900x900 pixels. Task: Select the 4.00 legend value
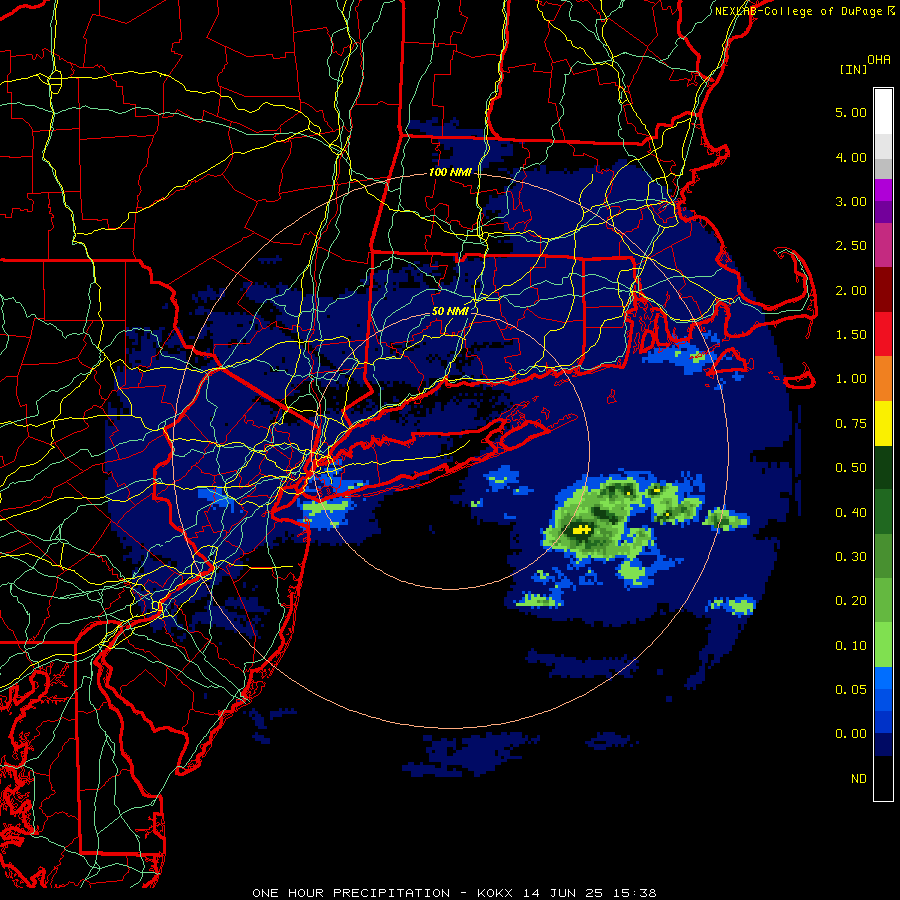click(851, 157)
